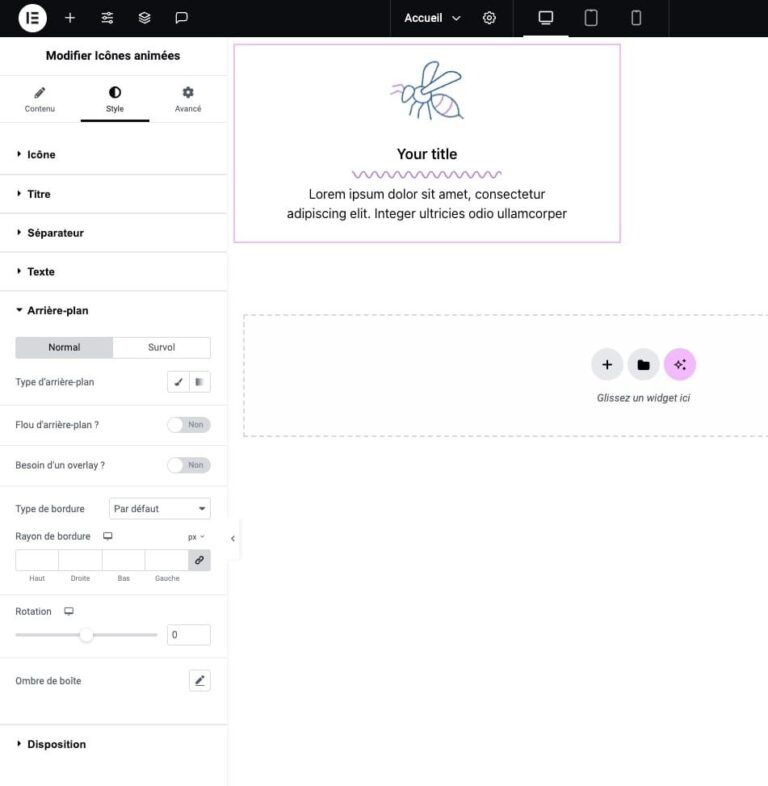The height and width of the screenshot is (786, 768).
Task: Switch to the Avancé tab
Action: click(188, 99)
